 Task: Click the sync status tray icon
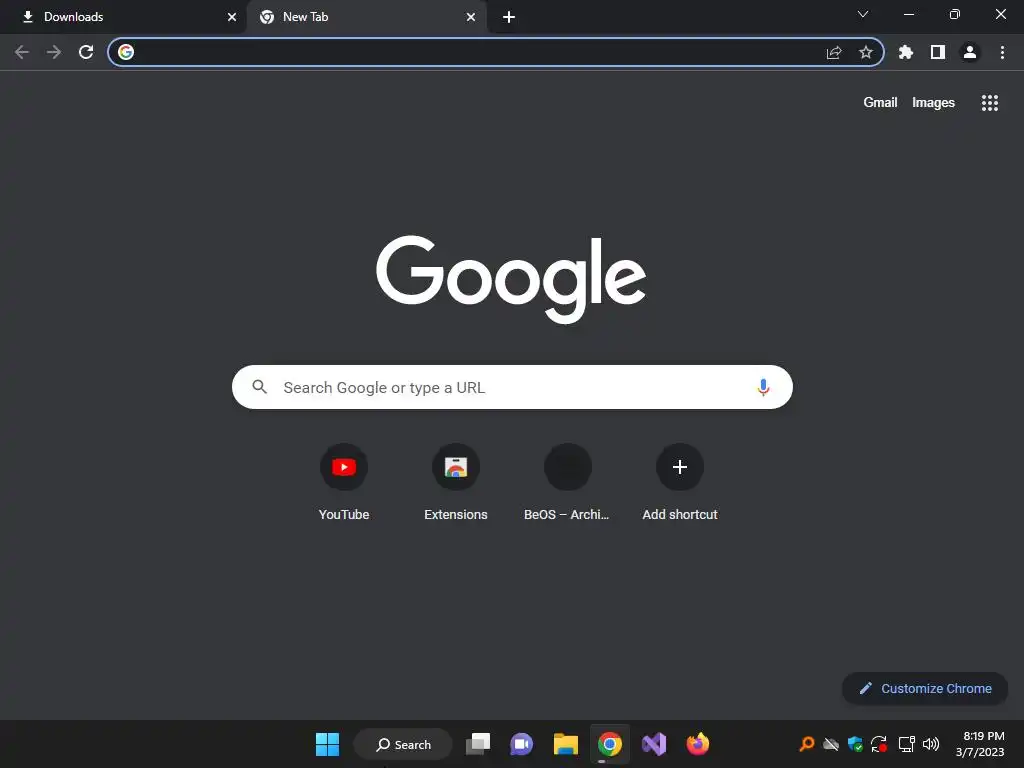click(x=879, y=744)
